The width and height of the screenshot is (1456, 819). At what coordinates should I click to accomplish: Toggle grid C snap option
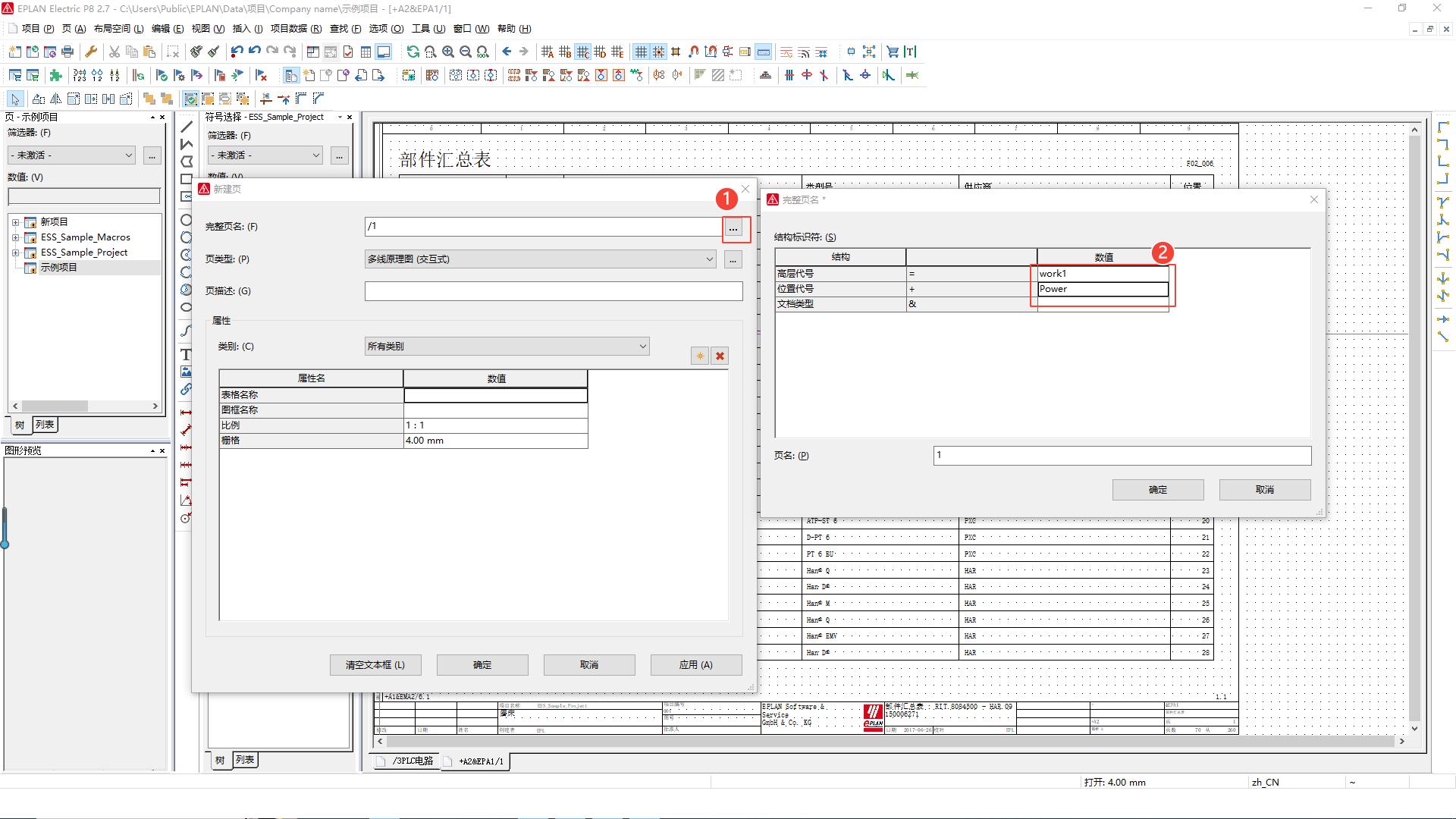tap(582, 52)
